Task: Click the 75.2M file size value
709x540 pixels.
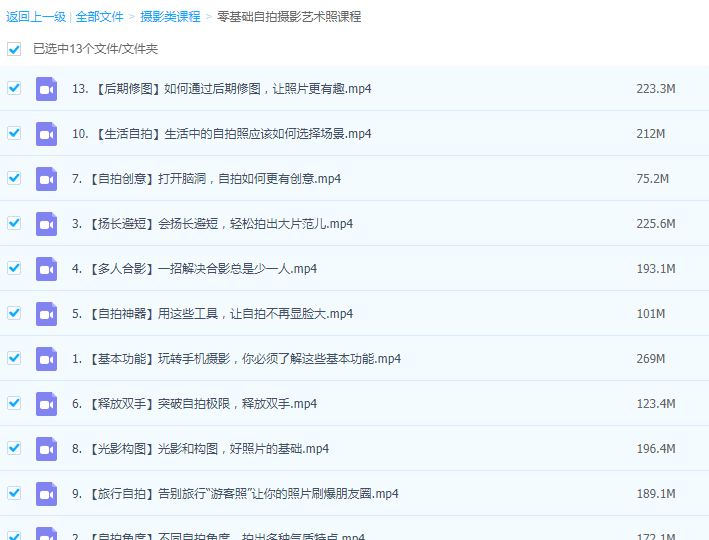Action: 652,179
